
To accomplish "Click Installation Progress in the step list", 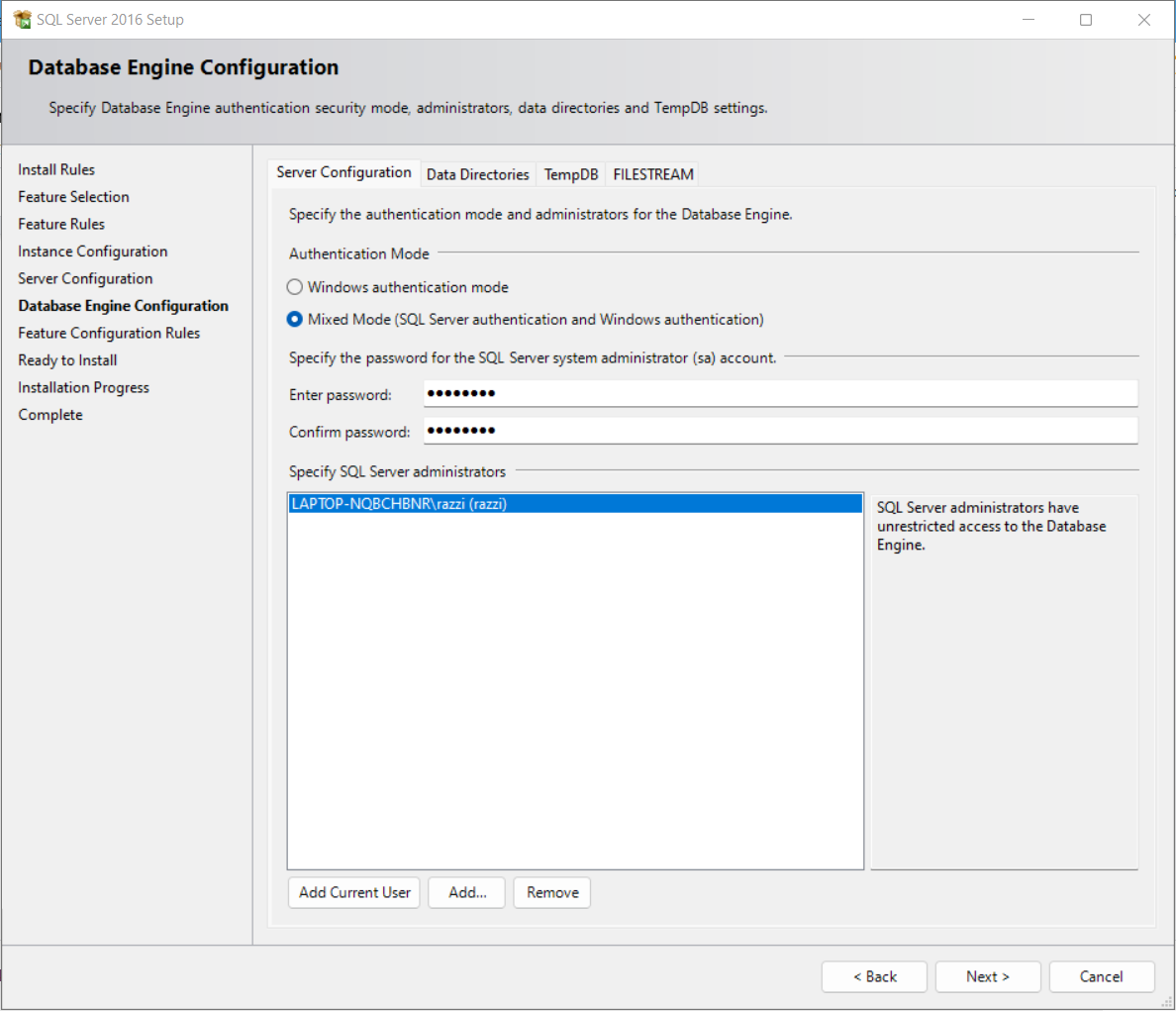I will tap(83, 388).
